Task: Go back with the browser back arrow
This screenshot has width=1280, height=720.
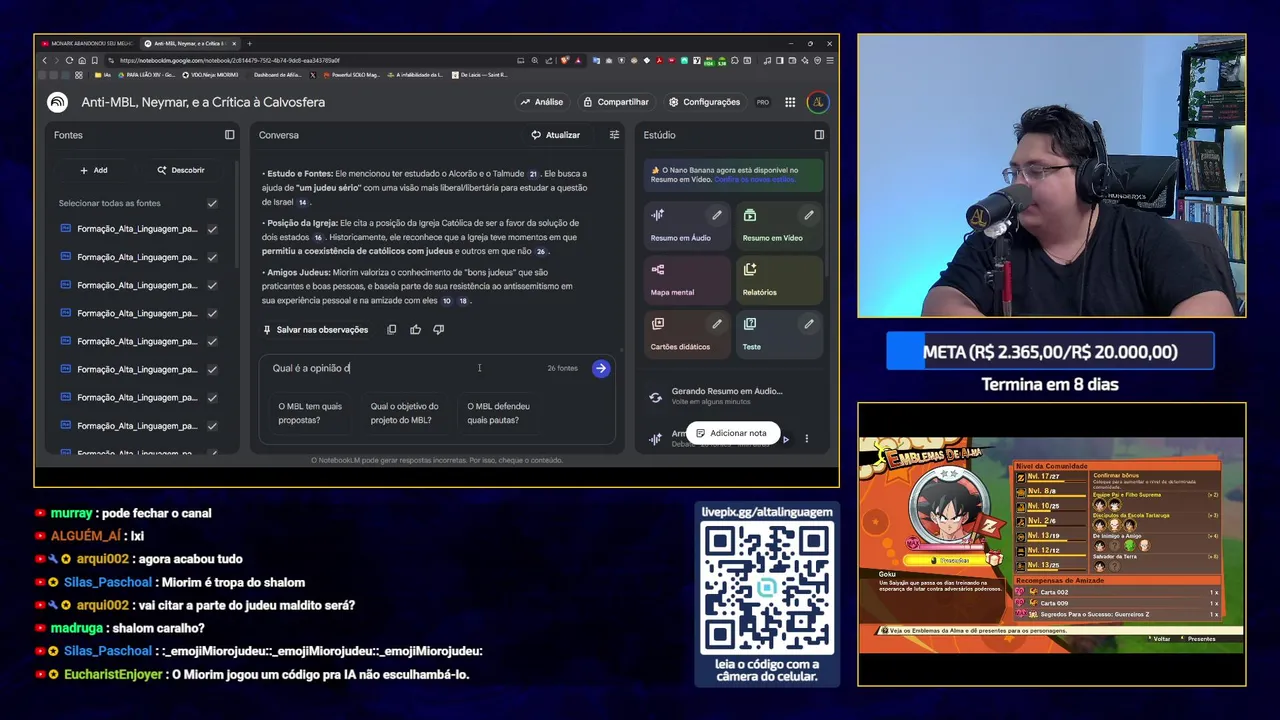Action: pyautogui.click(x=44, y=60)
